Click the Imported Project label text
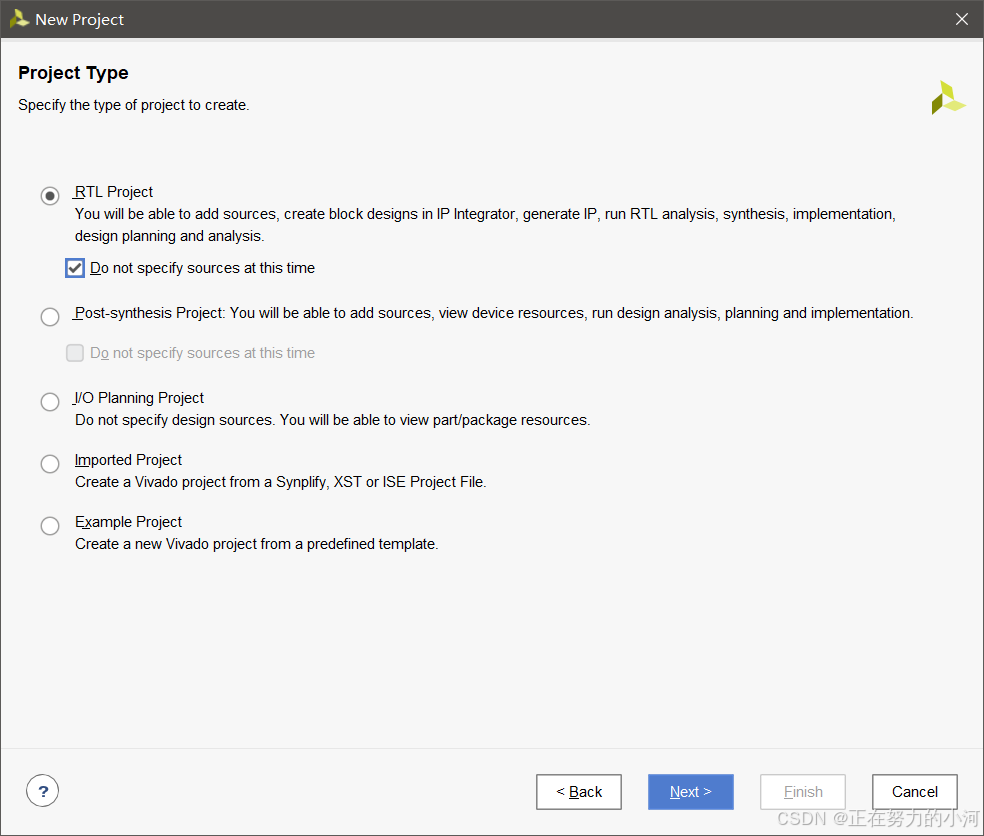Viewport: 984px width, 836px height. pos(128,460)
